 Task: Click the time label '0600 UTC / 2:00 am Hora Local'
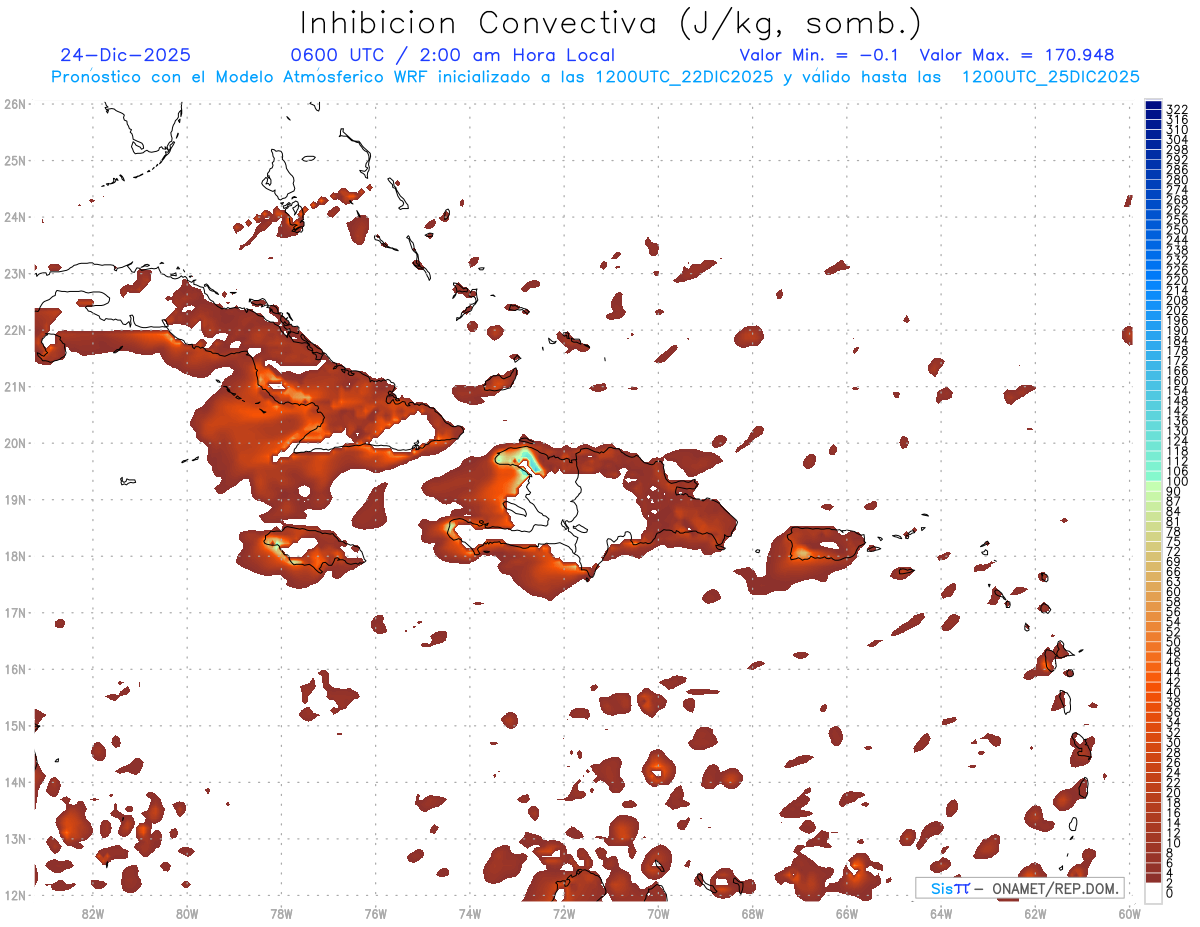click(452, 55)
